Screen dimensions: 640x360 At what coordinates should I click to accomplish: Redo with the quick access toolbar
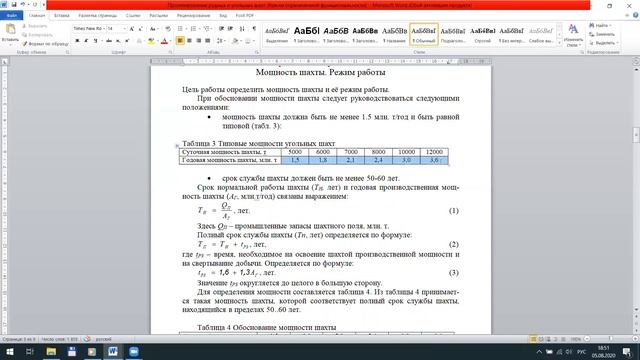coord(35,4)
